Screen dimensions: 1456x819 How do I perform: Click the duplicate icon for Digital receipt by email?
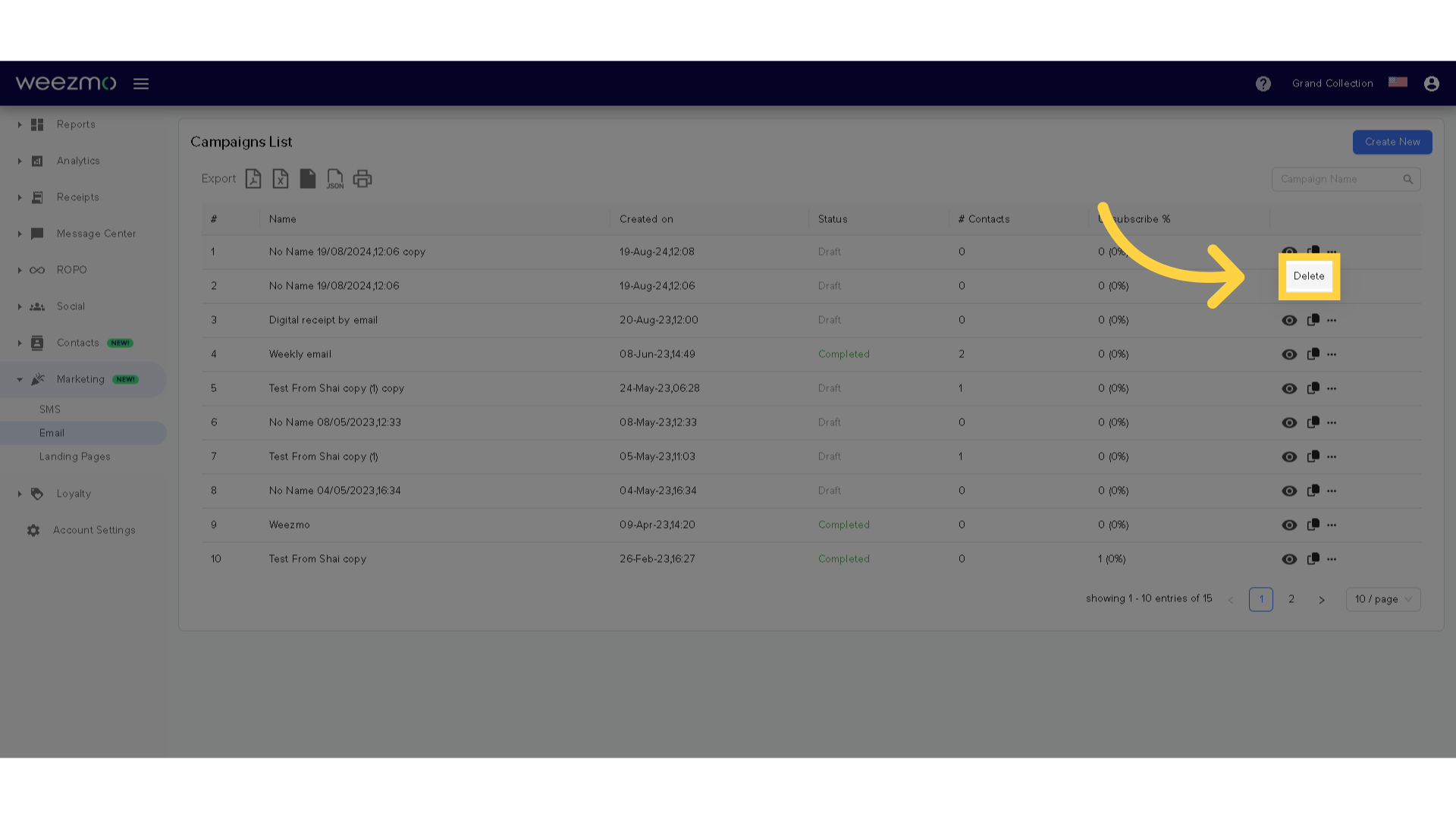click(1313, 320)
